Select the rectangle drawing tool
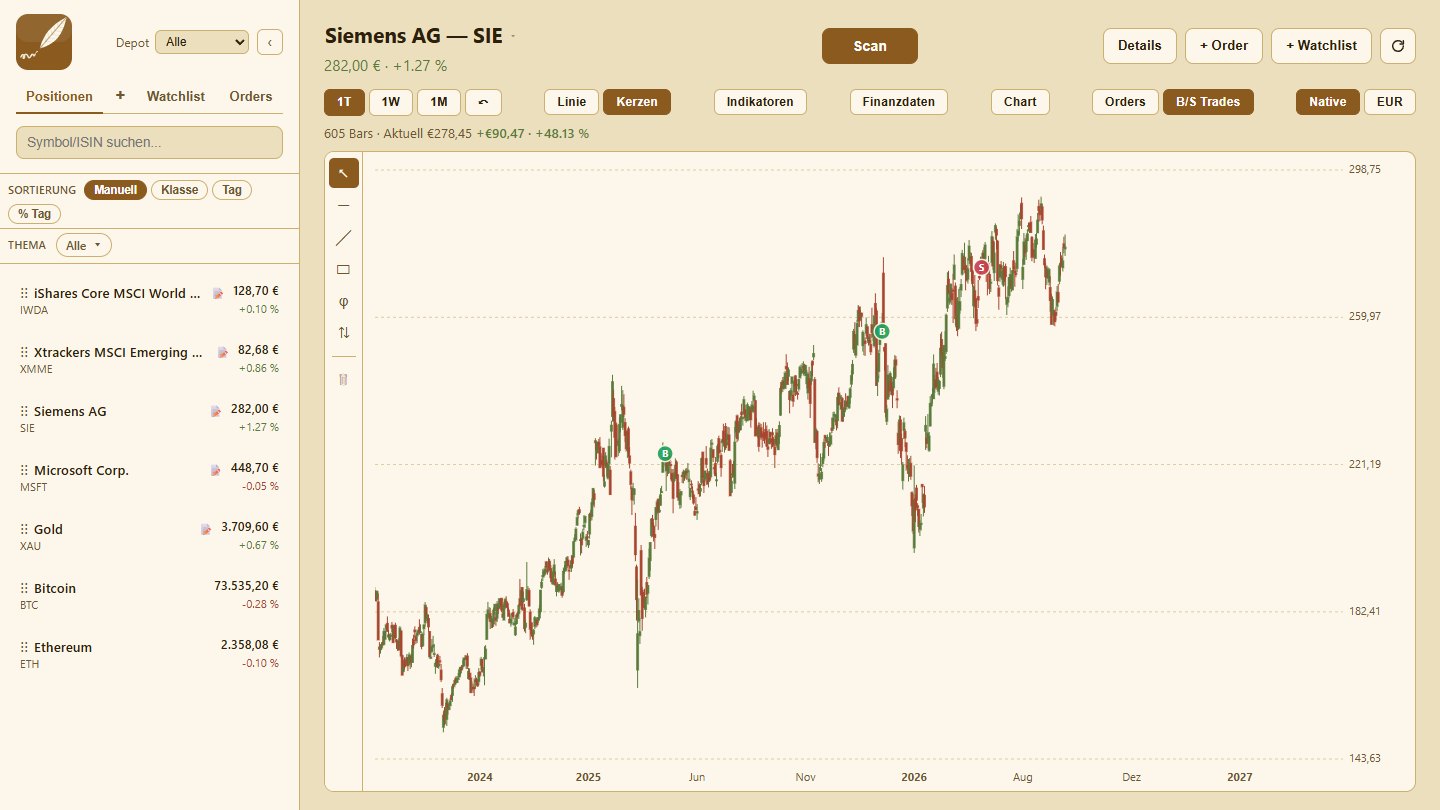1440x810 pixels. click(344, 269)
